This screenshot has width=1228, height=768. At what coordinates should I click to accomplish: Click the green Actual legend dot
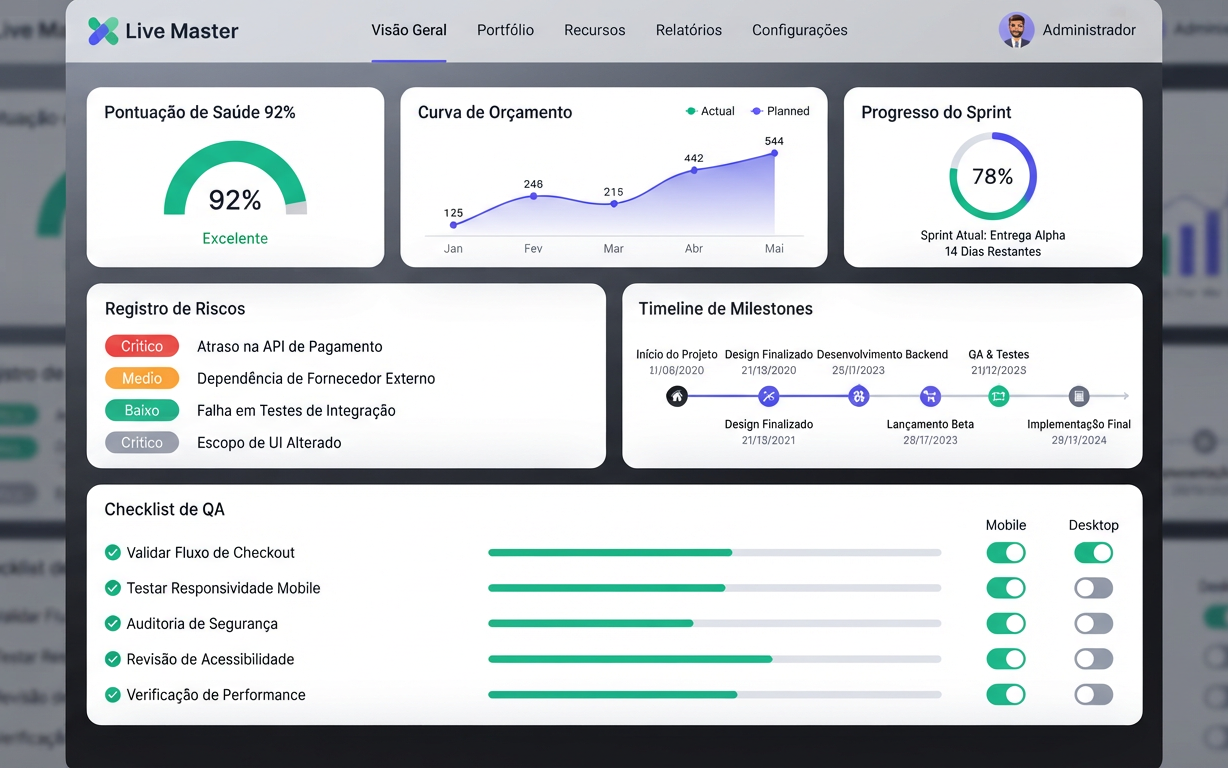(x=690, y=111)
